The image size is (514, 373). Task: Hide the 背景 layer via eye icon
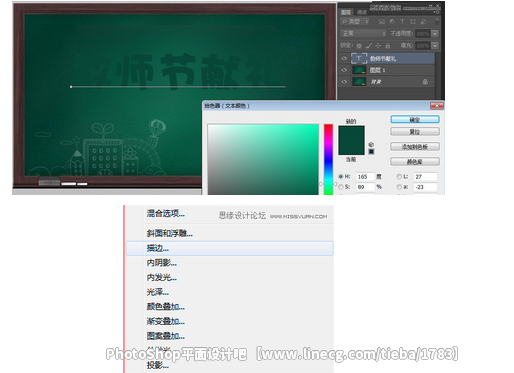click(x=344, y=82)
